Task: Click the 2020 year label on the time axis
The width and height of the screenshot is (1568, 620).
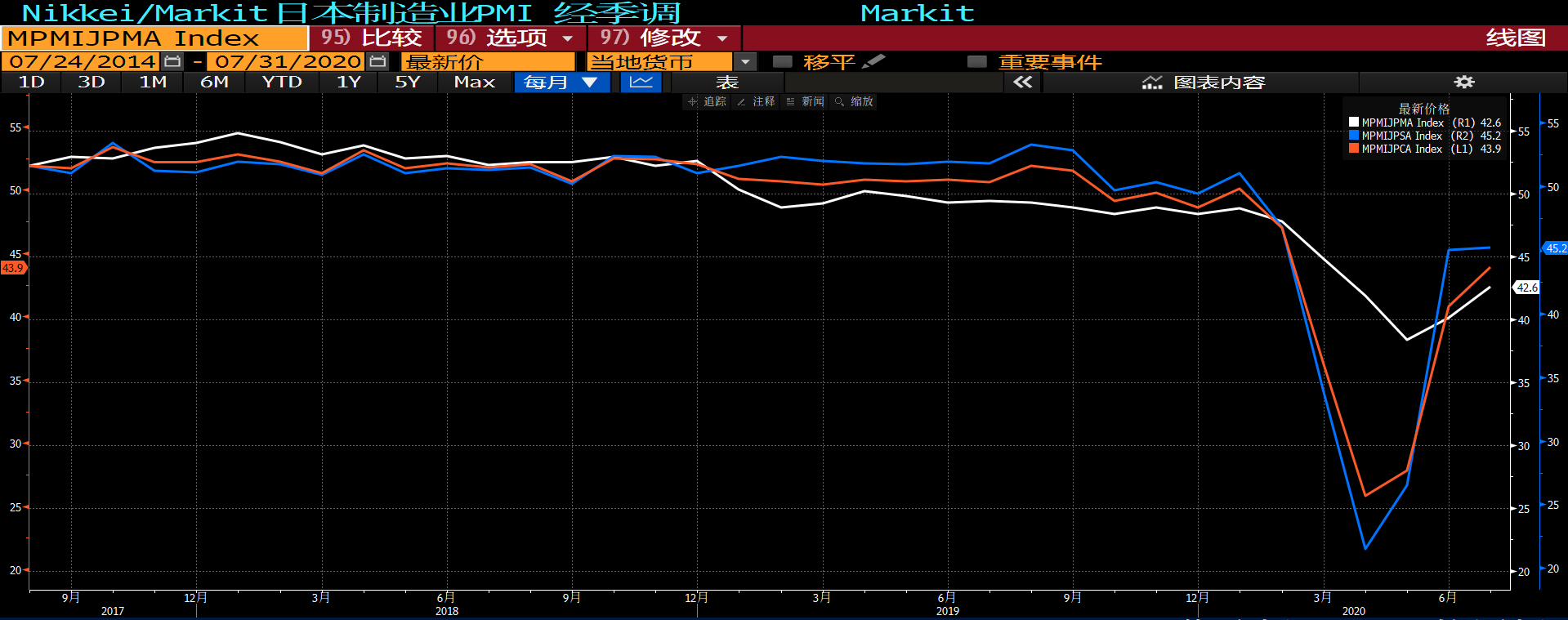Action: pos(1354,611)
